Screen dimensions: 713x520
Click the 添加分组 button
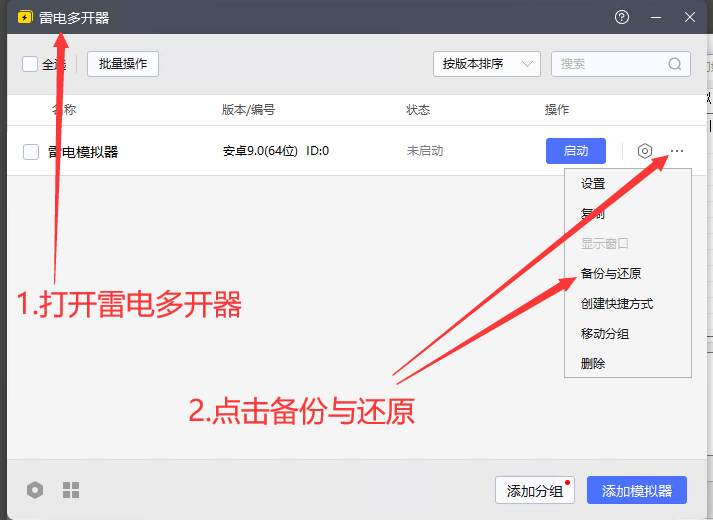[535, 490]
